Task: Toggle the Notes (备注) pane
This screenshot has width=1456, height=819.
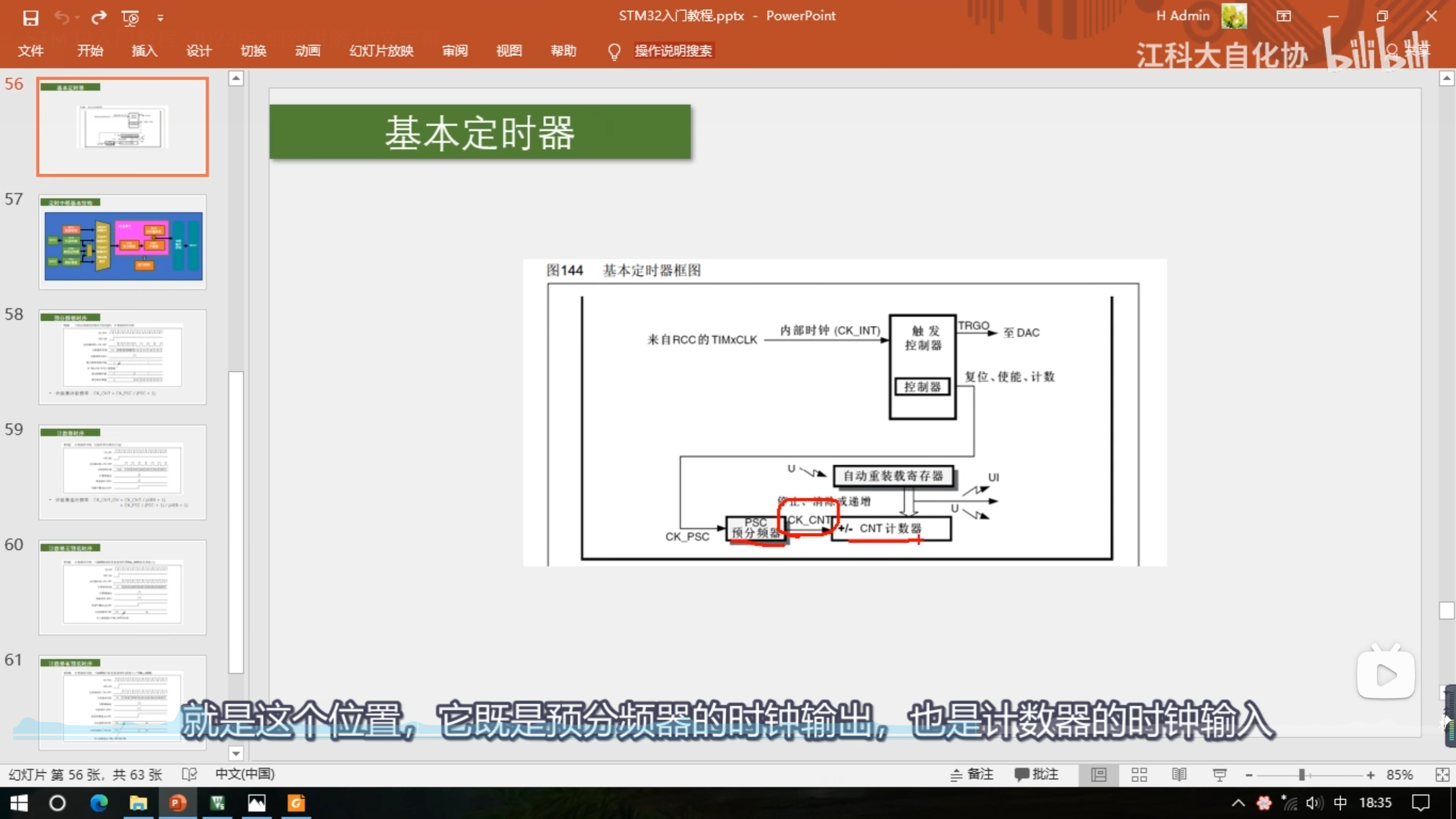Action: (x=972, y=775)
